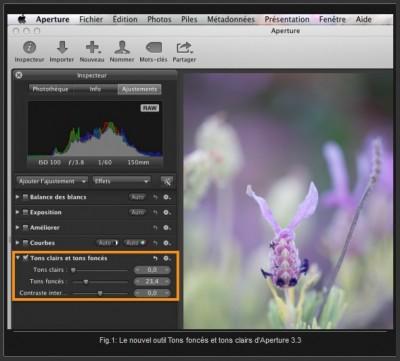Click the Apple menu logo
400x361 pixels.
click(x=22, y=19)
